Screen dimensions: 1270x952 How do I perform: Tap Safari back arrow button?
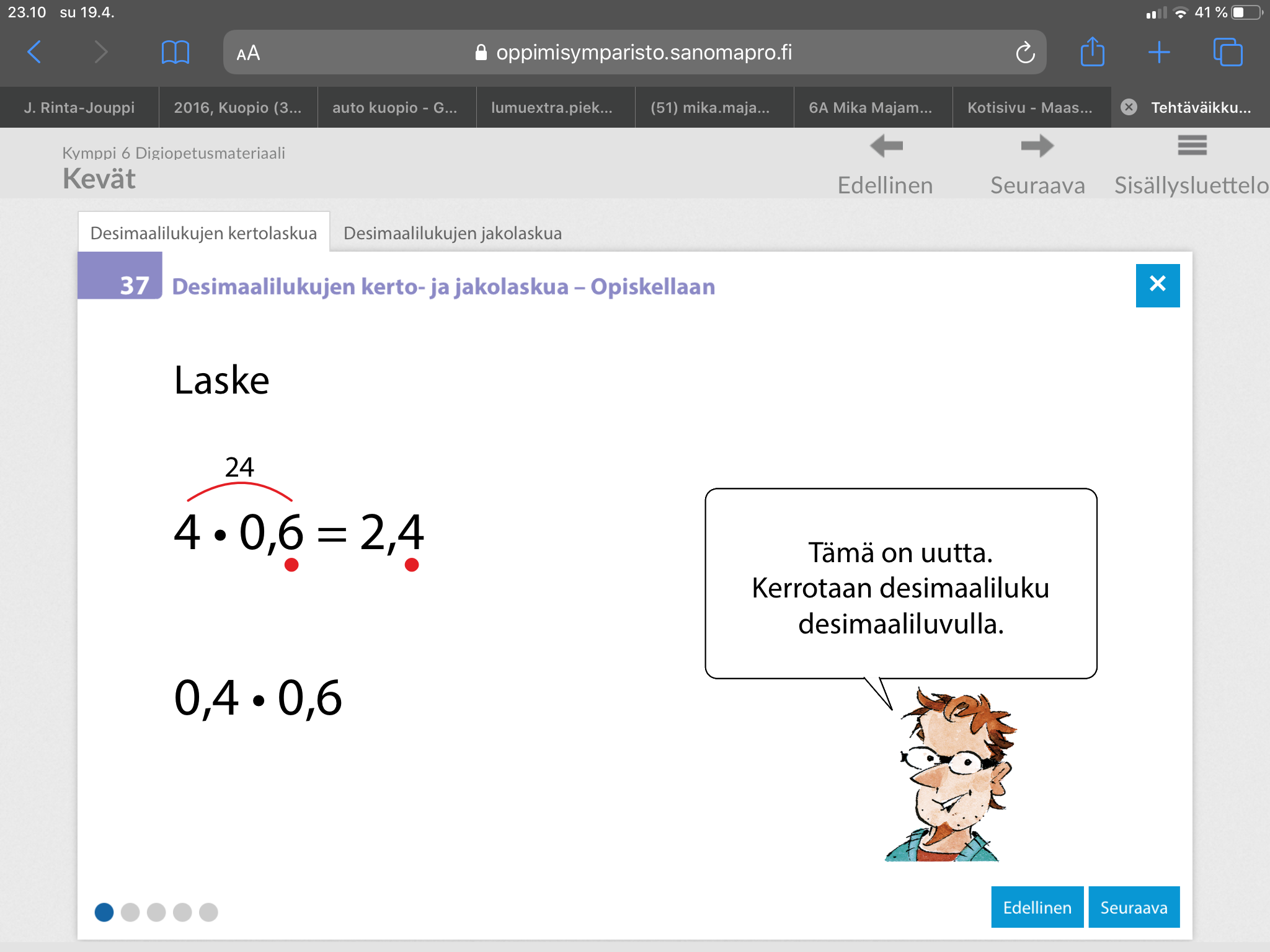click(35, 52)
